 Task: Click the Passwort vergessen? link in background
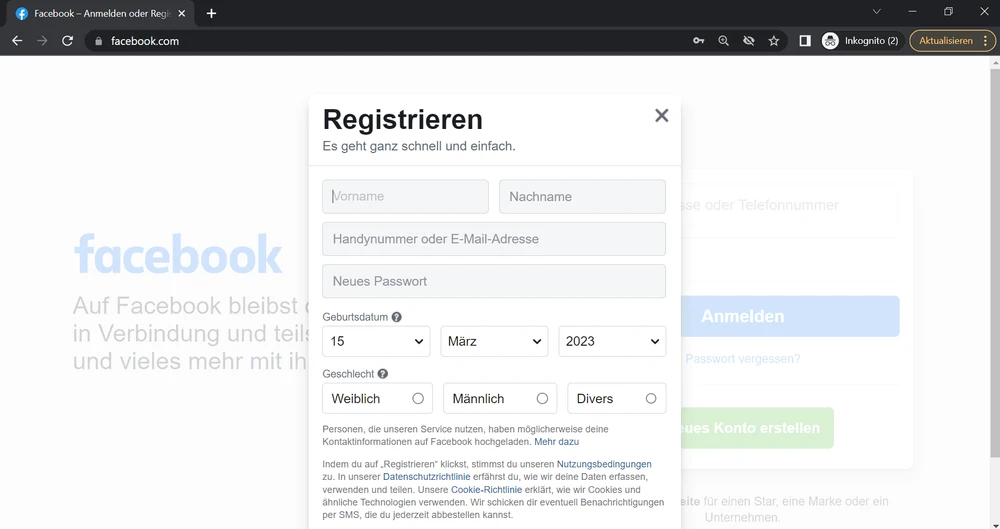[742, 359]
